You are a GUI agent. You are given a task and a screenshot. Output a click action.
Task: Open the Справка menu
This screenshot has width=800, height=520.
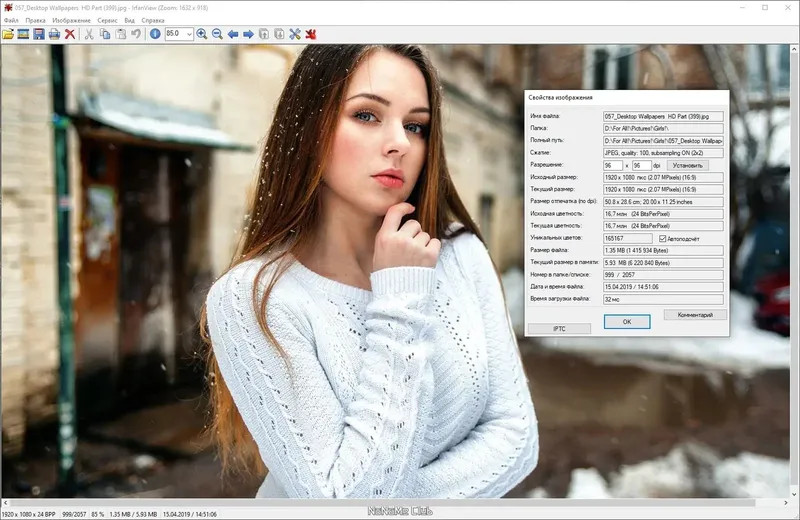153,20
